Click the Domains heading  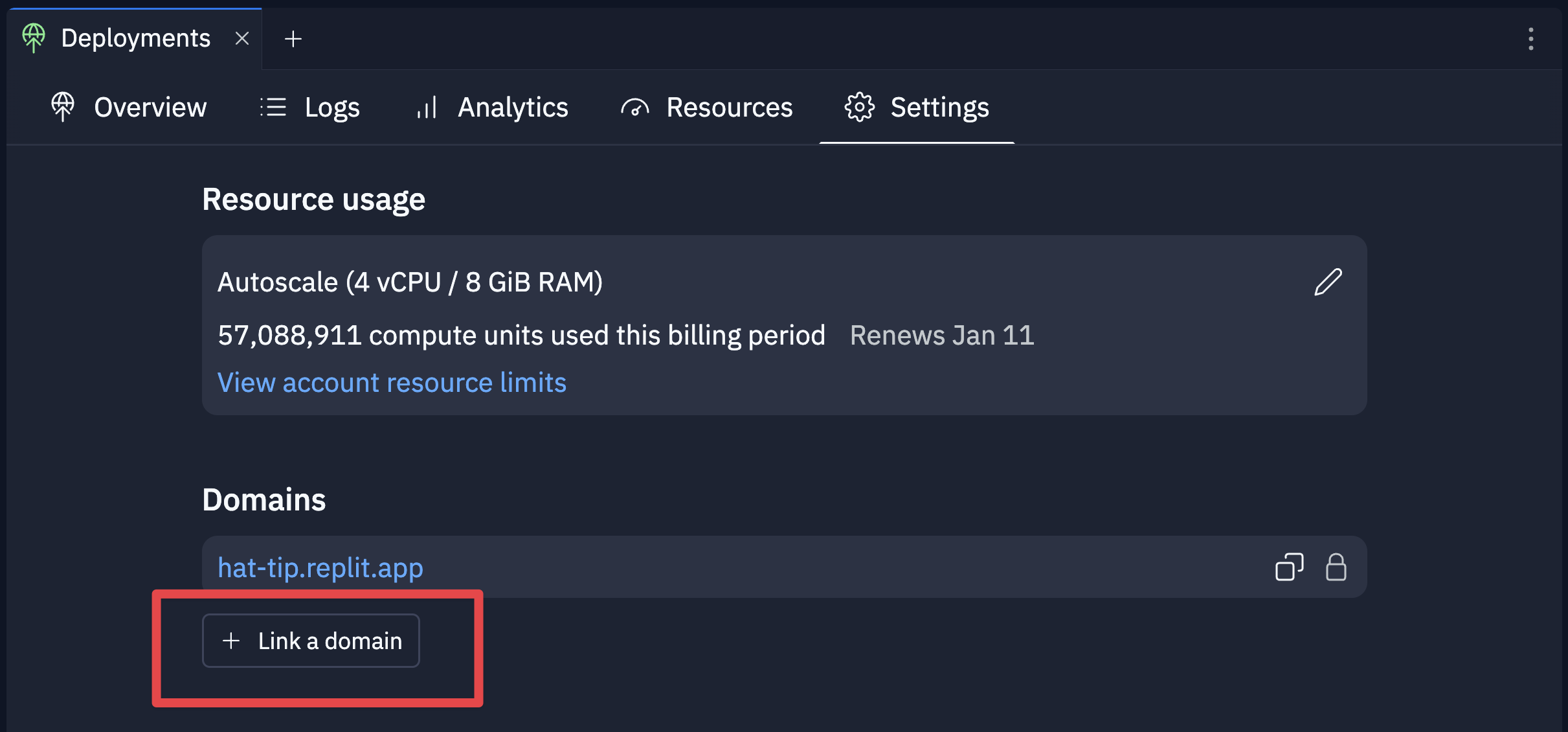[263, 500]
